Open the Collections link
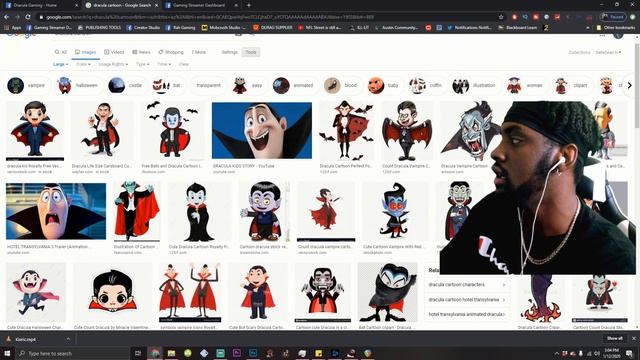Viewport: 640px width, 360px height. point(579,53)
